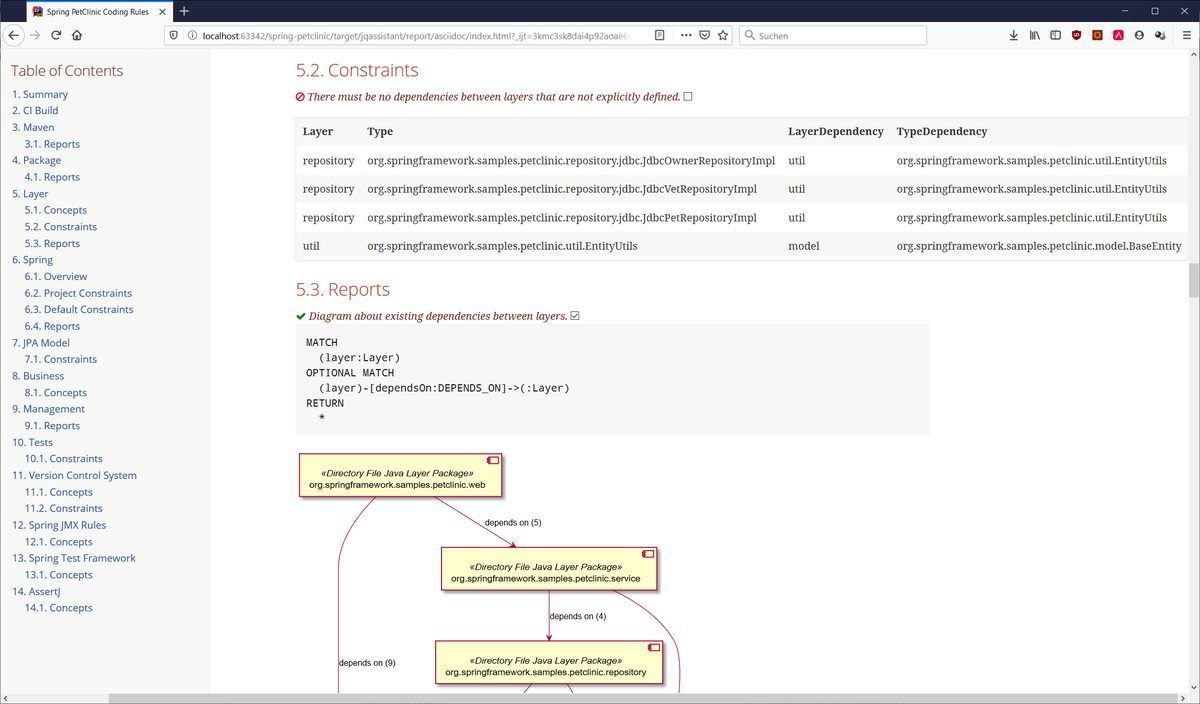Jump to 7. JPA Model section

point(41,343)
